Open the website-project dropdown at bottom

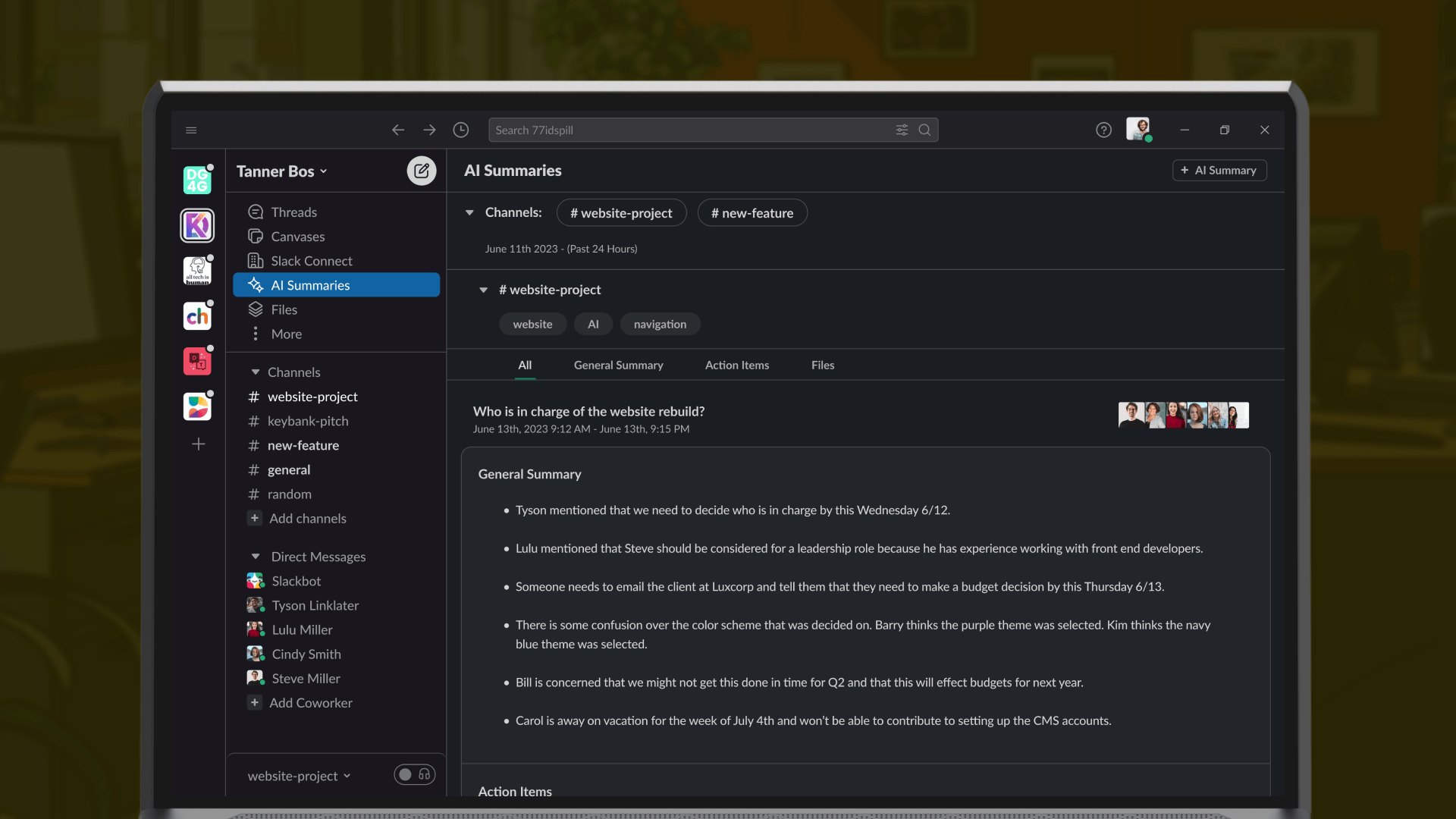[300, 776]
